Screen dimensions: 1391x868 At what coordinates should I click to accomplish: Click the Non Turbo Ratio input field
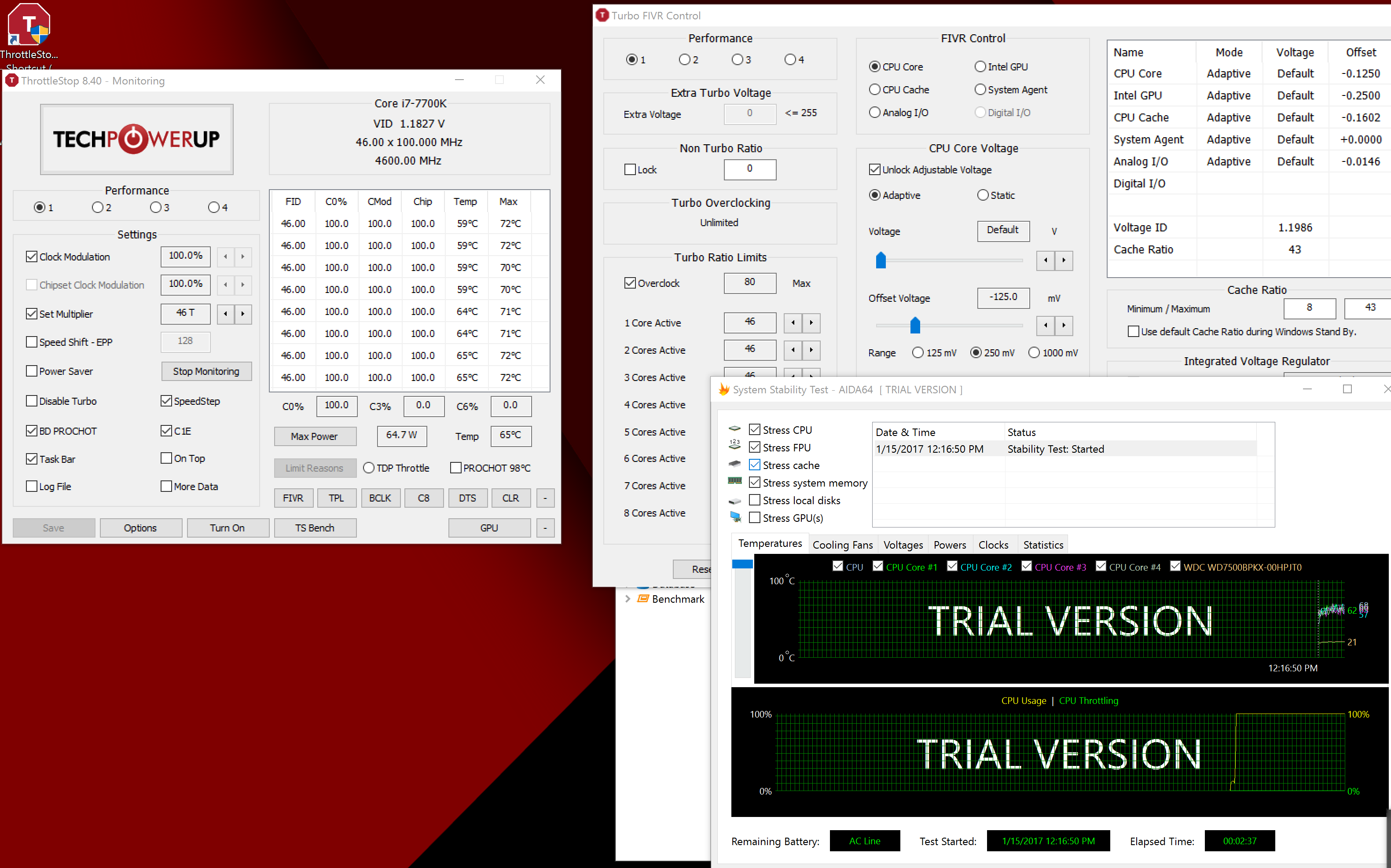750,169
